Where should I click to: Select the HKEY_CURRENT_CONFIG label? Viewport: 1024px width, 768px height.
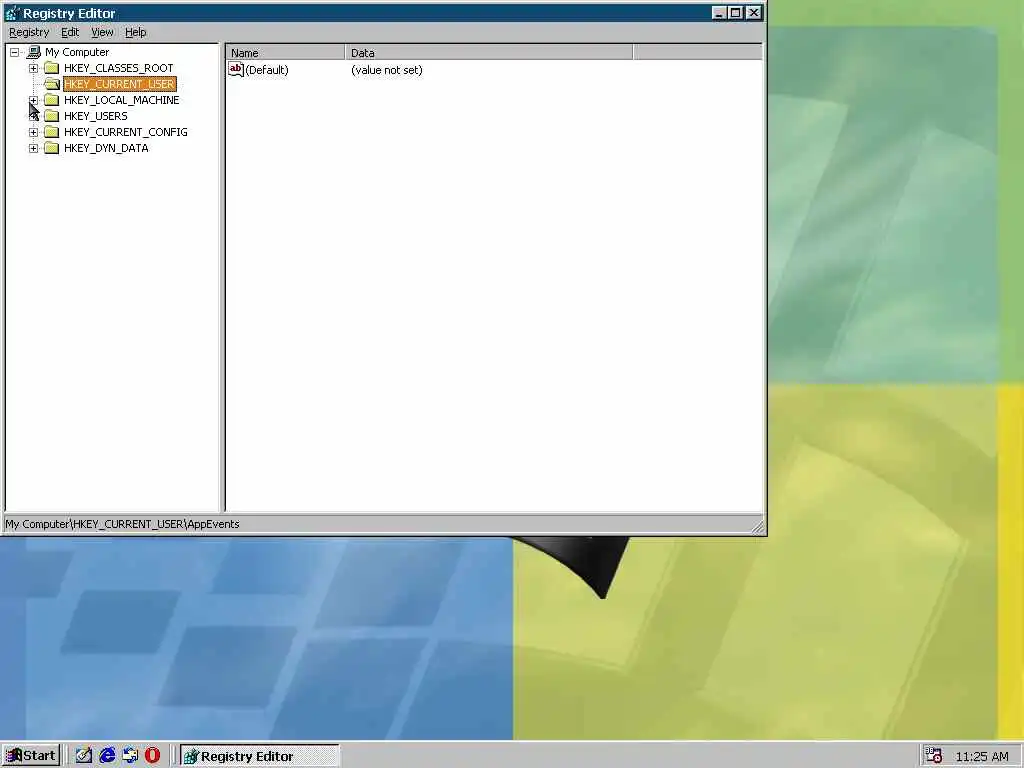click(x=125, y=132)
